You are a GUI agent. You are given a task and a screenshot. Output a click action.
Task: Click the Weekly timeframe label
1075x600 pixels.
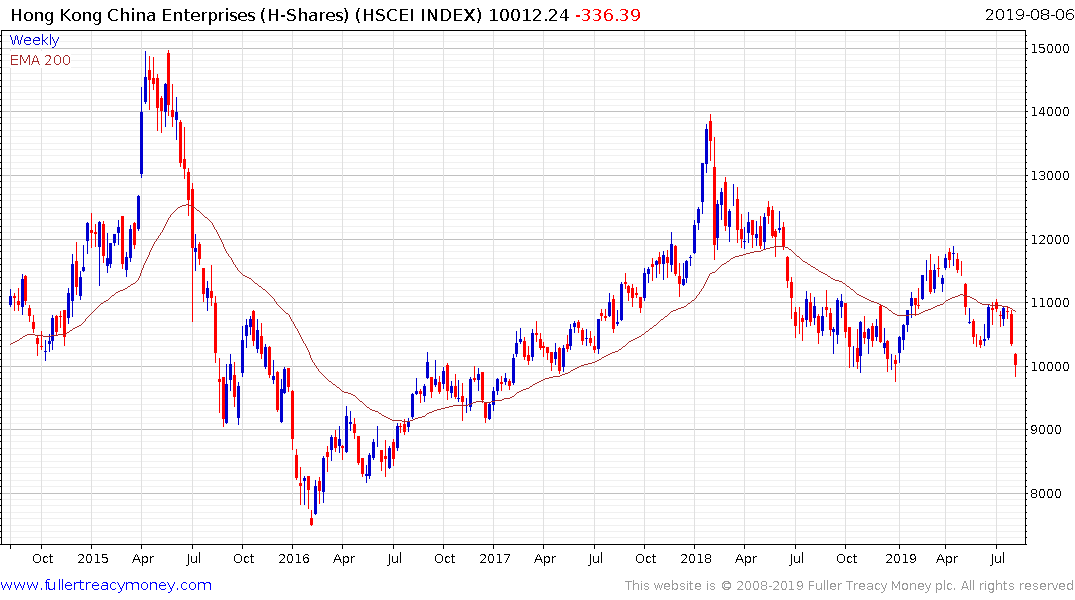34,40
